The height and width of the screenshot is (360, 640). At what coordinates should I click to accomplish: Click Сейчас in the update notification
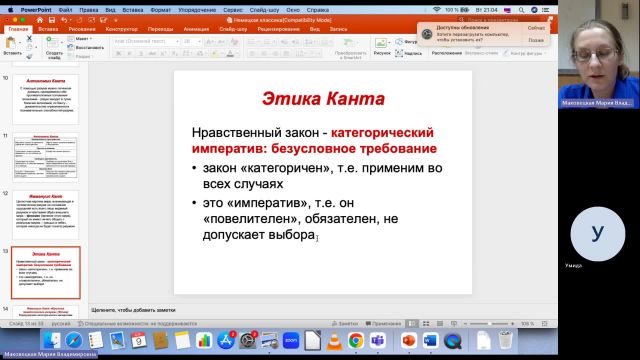point(536,28)
